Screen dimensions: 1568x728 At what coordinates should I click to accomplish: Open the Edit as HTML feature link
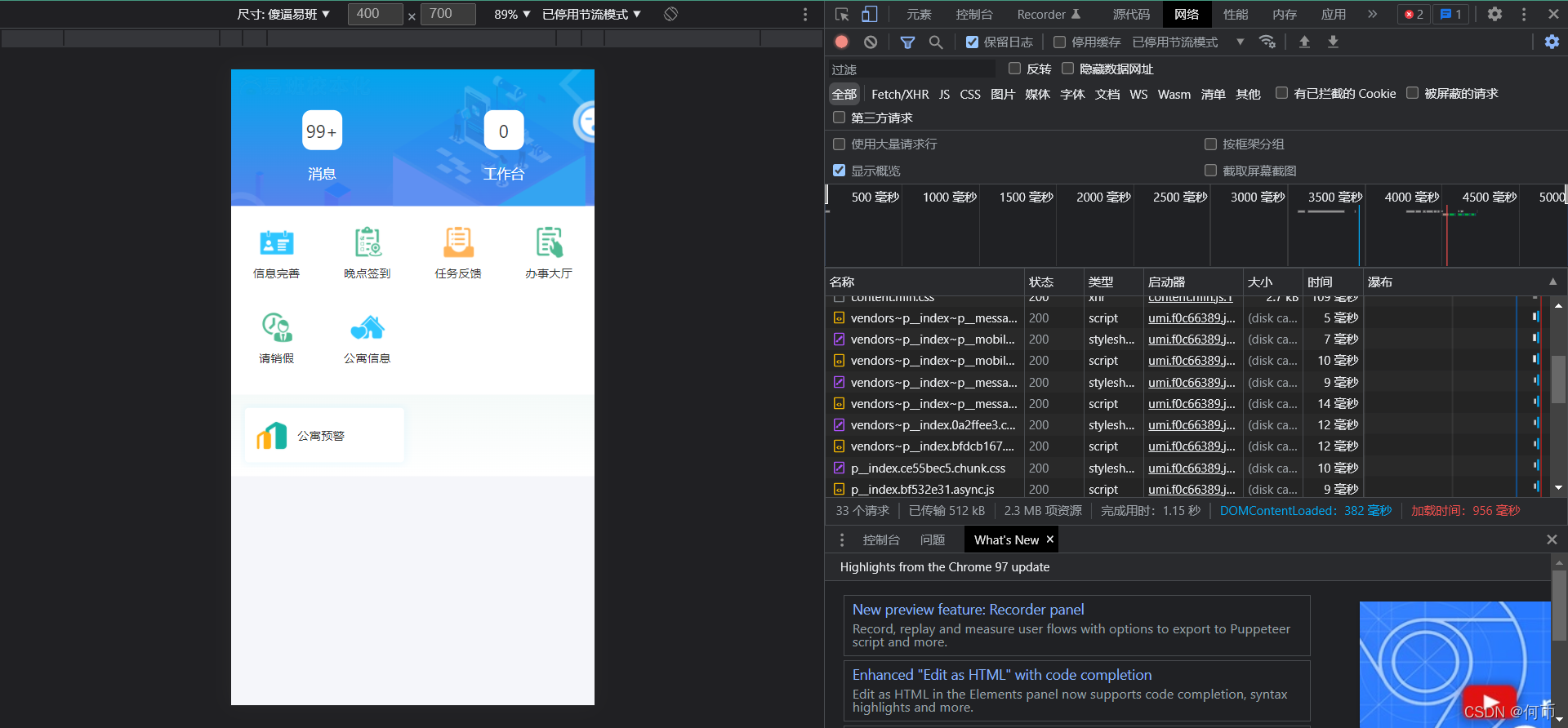(1002, 675)
